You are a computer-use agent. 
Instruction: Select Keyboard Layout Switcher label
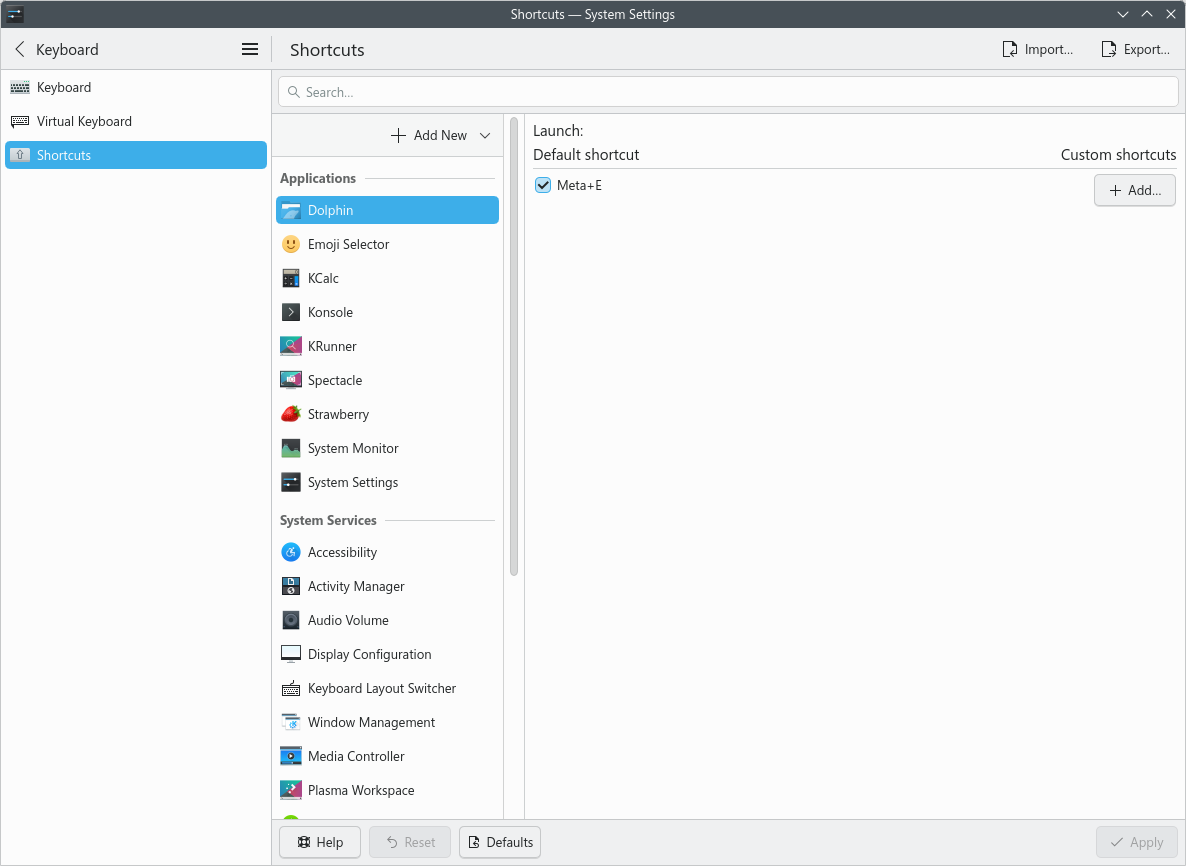tap(382, 688)
